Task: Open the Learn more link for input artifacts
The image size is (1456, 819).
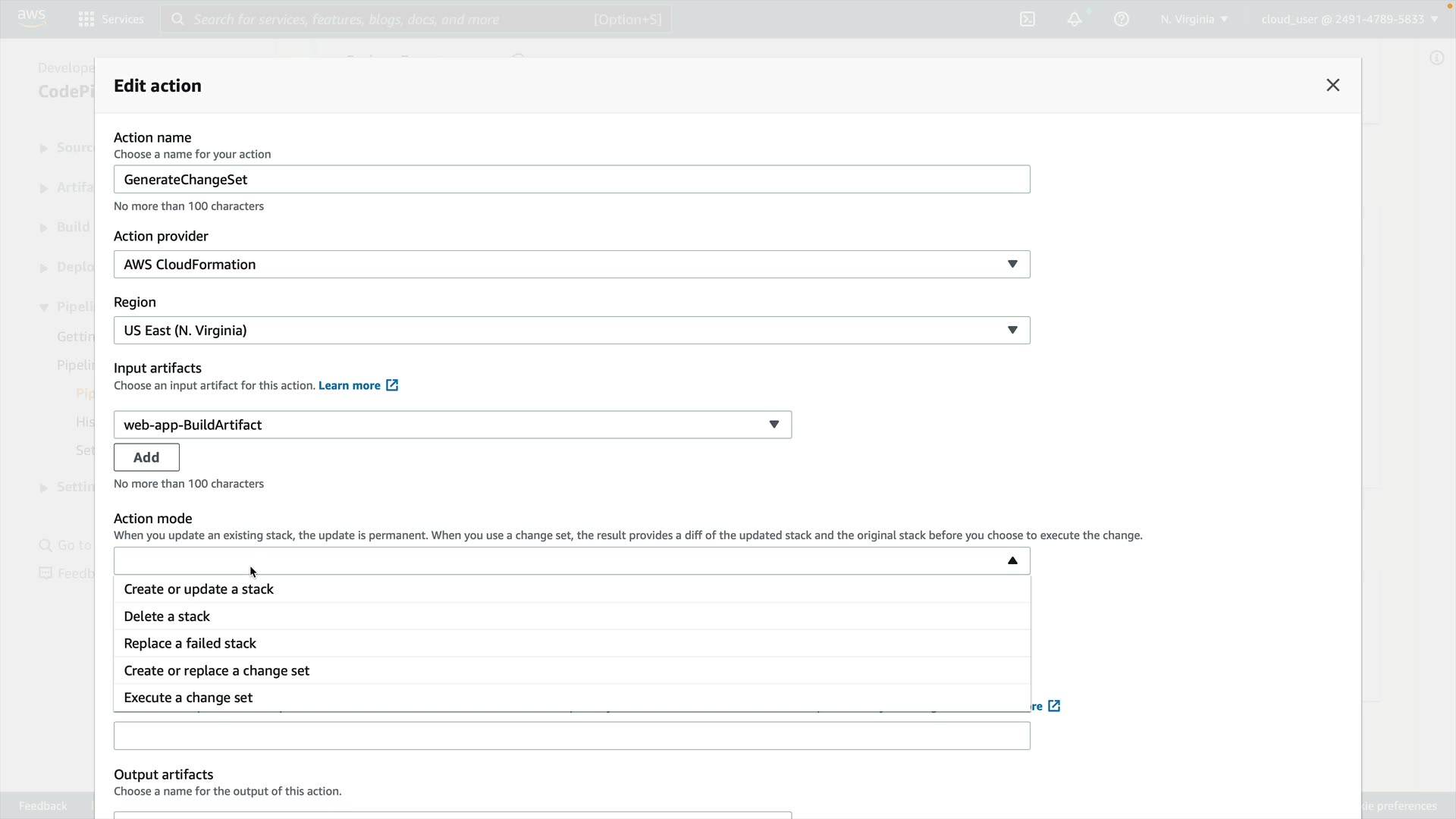Action: (x=349, y=385)
